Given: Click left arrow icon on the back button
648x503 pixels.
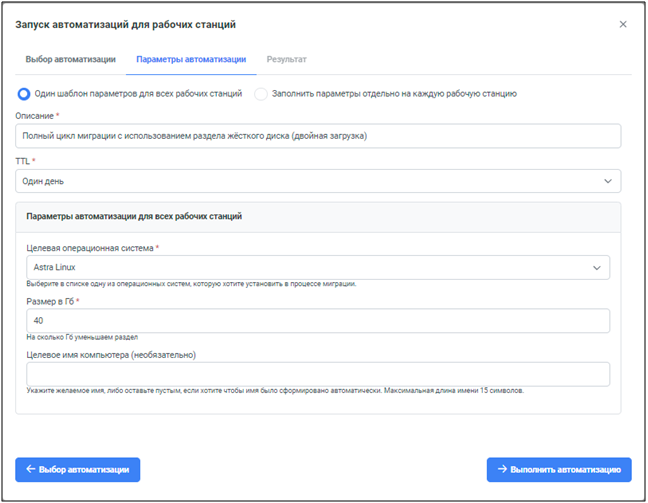Looking at the screenshot, I should (x=31, y=469).
